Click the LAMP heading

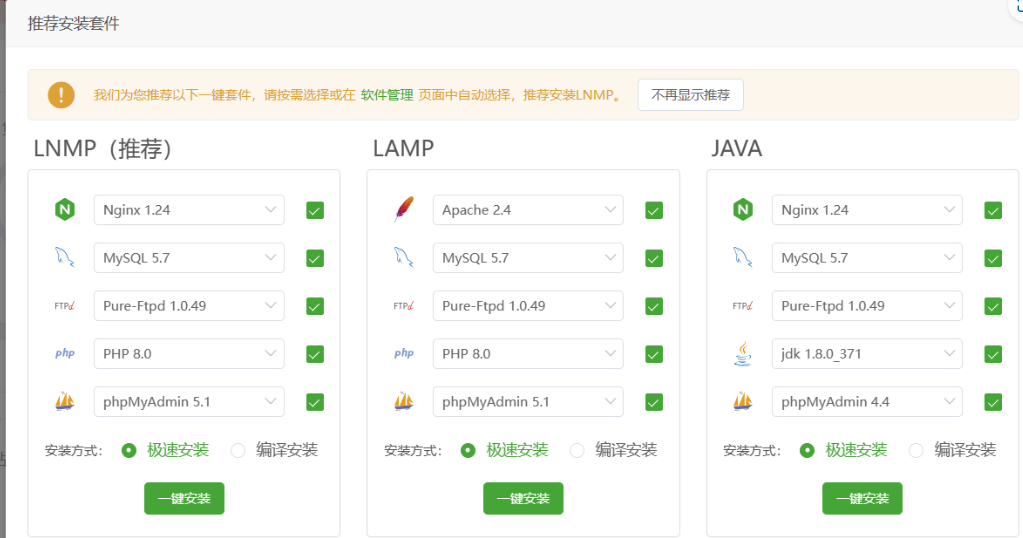(x=403, y=149)
